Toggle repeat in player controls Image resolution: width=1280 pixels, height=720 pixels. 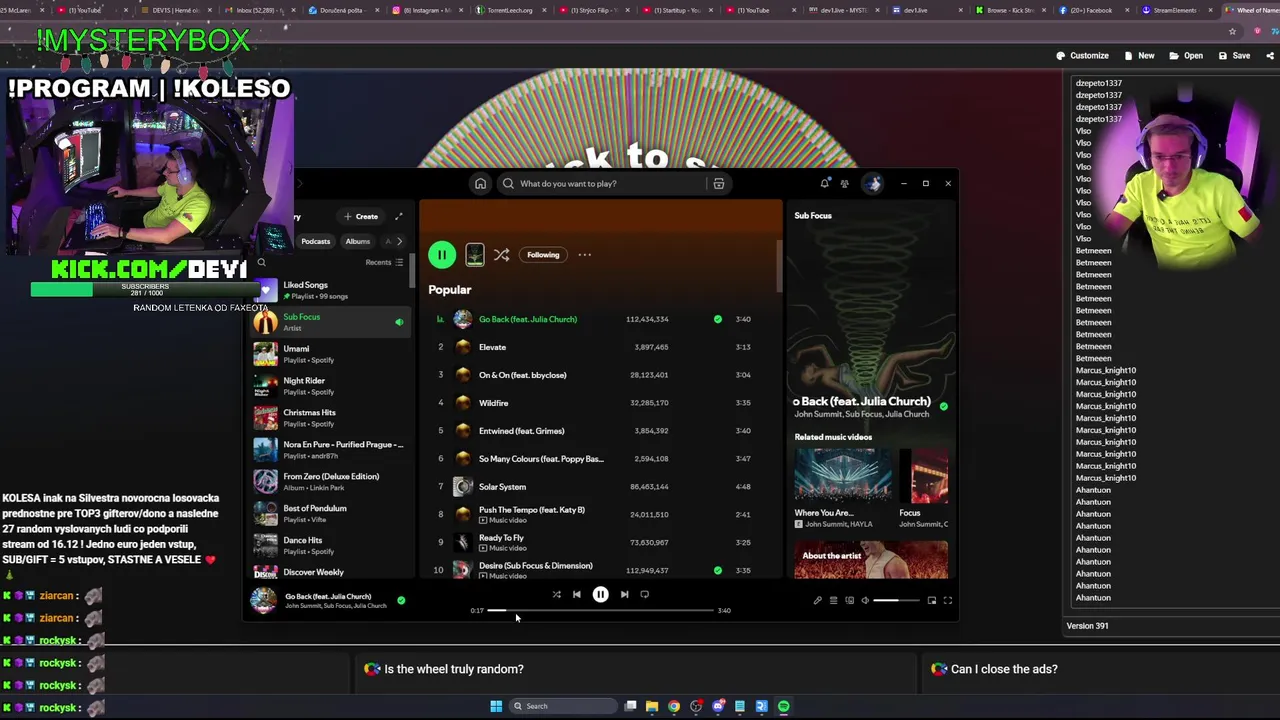coord(644,595)
